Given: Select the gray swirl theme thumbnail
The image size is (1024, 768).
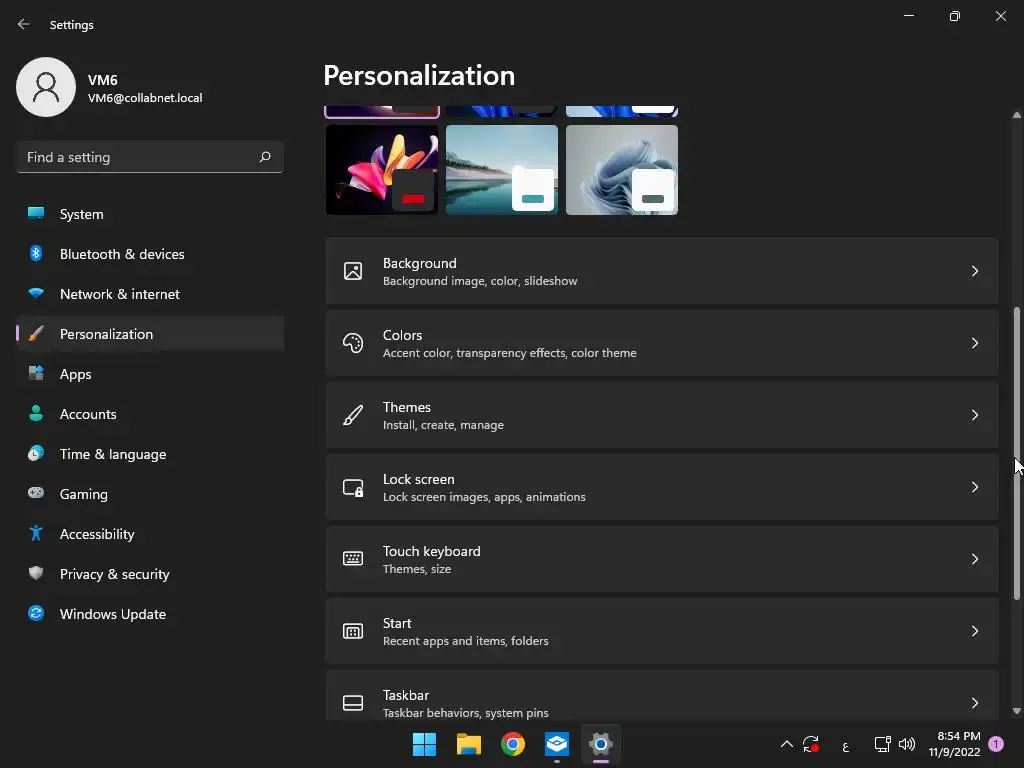Looking at the screenshot, I should coord(622,170).
